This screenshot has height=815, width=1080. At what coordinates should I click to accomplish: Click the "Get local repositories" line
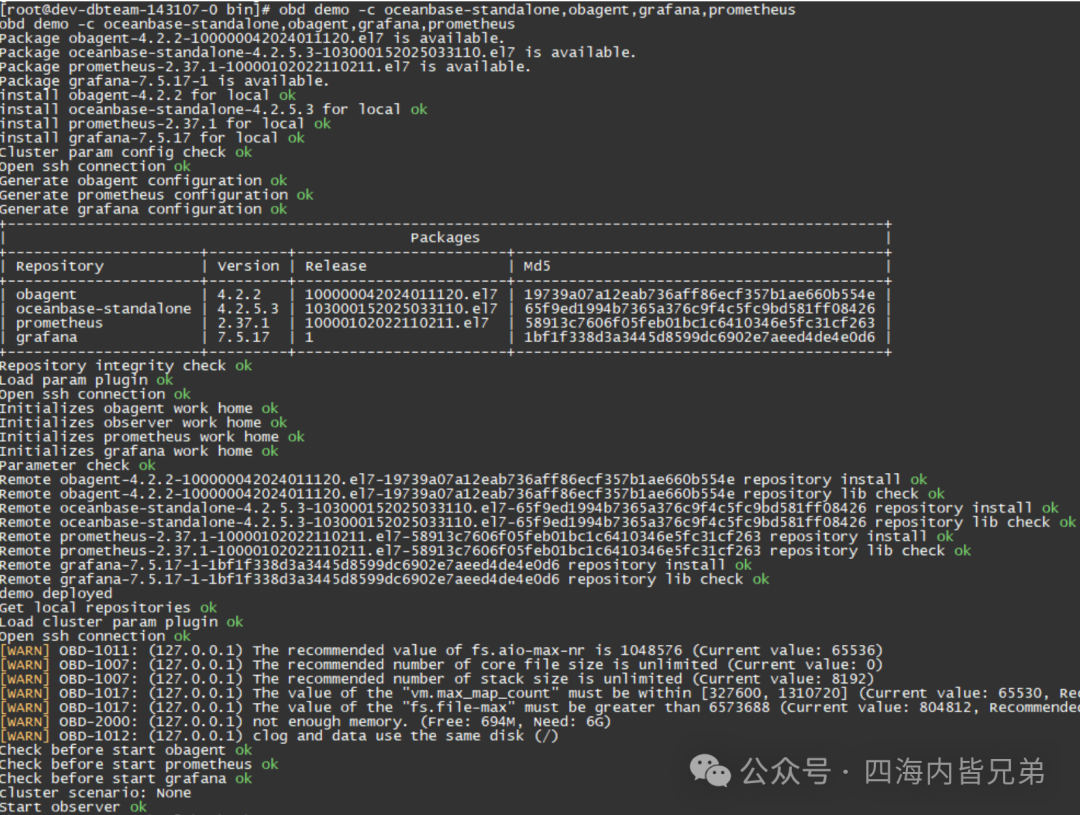(x=108, y=608)
